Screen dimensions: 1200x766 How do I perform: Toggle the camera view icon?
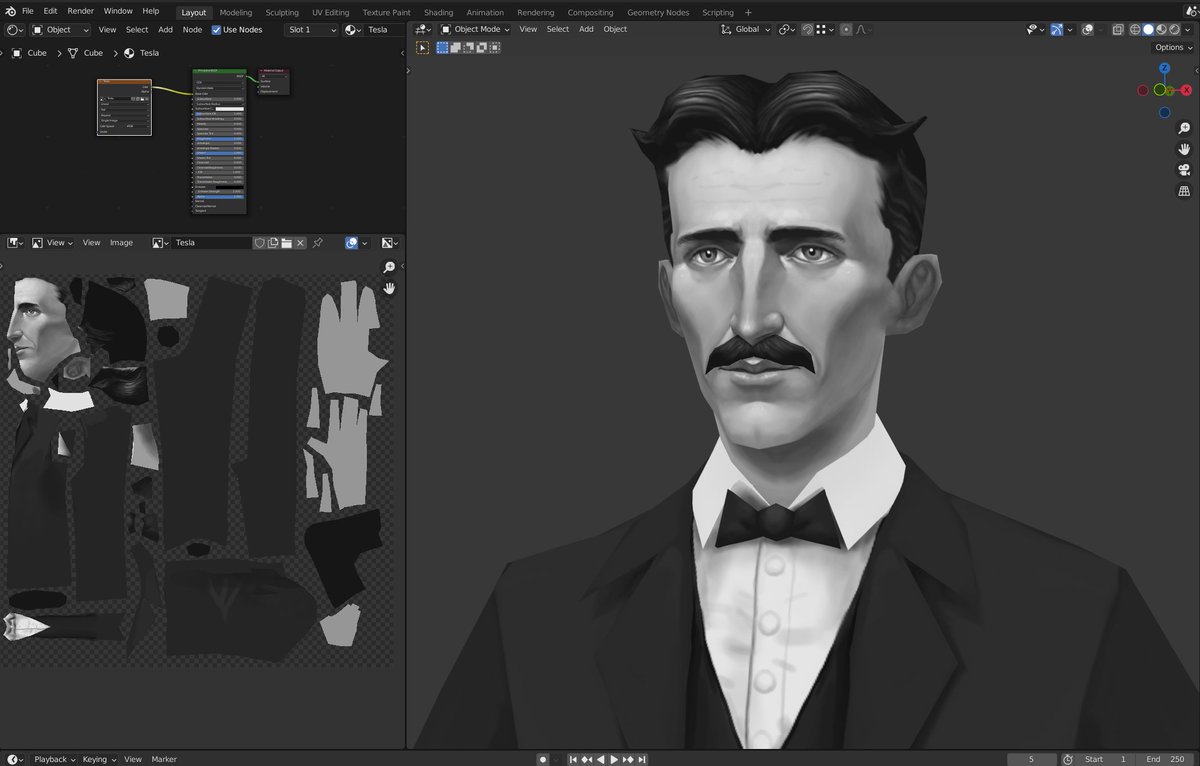(x=1184, y=170)
